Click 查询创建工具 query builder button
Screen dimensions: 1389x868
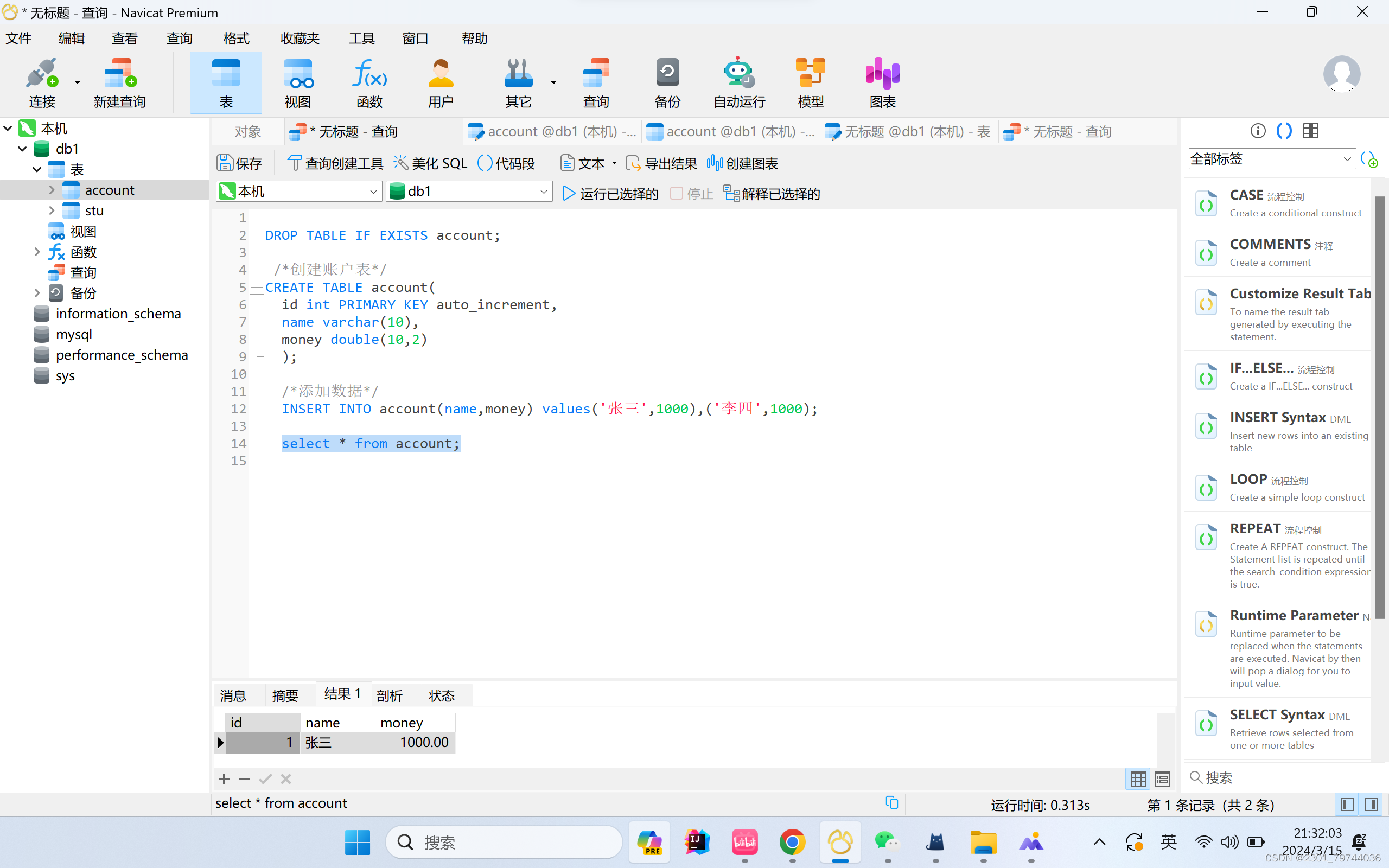click(335, 164)
